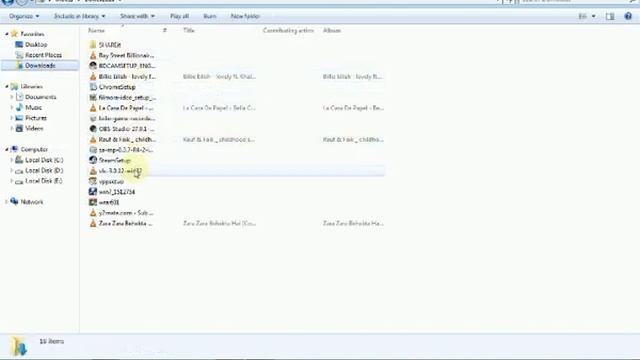Open the SHAREit folder icon
640x360 pixels.
[x=93, y=44]
